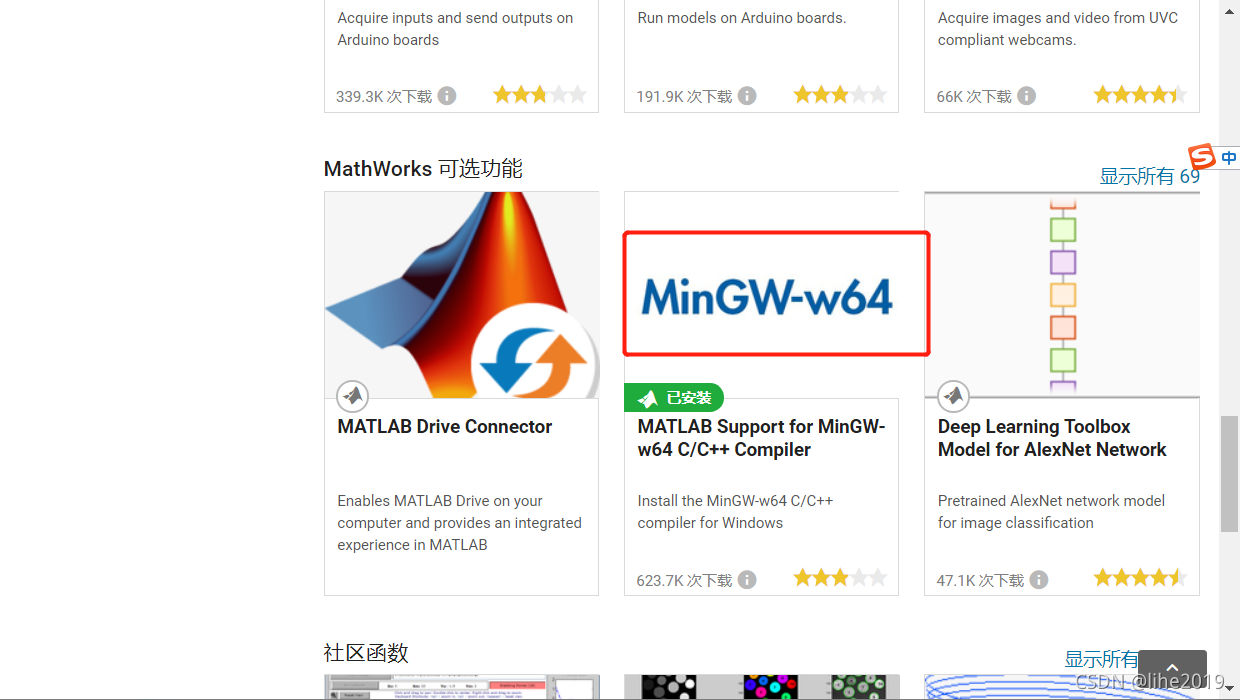Click 'Acquire inputs and send outputs on Arduino boards' text
1240x700 pixels.
tap(455, 29)
